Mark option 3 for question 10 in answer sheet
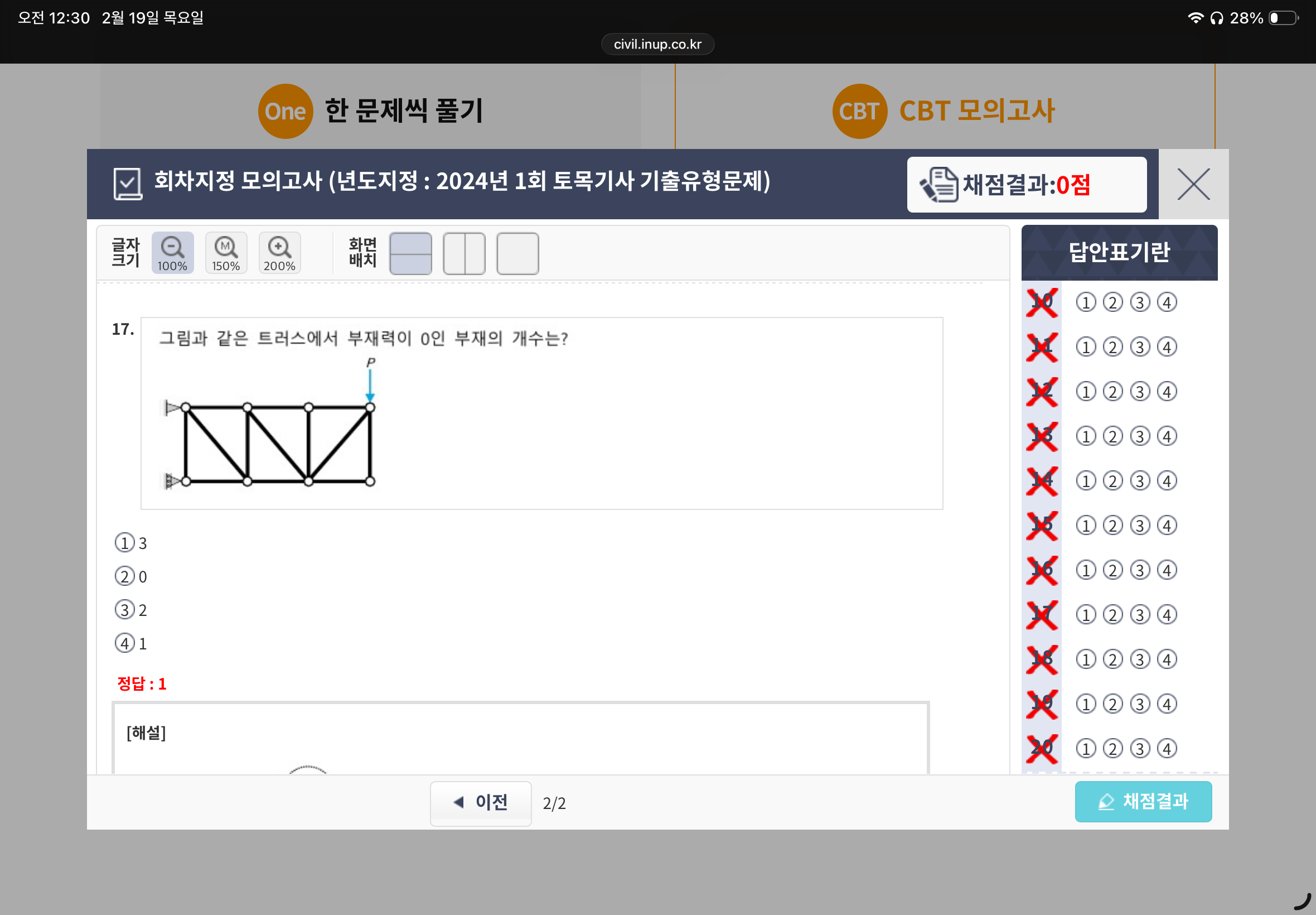This screenshot has height=915, width=1316. click(1140, 302)
